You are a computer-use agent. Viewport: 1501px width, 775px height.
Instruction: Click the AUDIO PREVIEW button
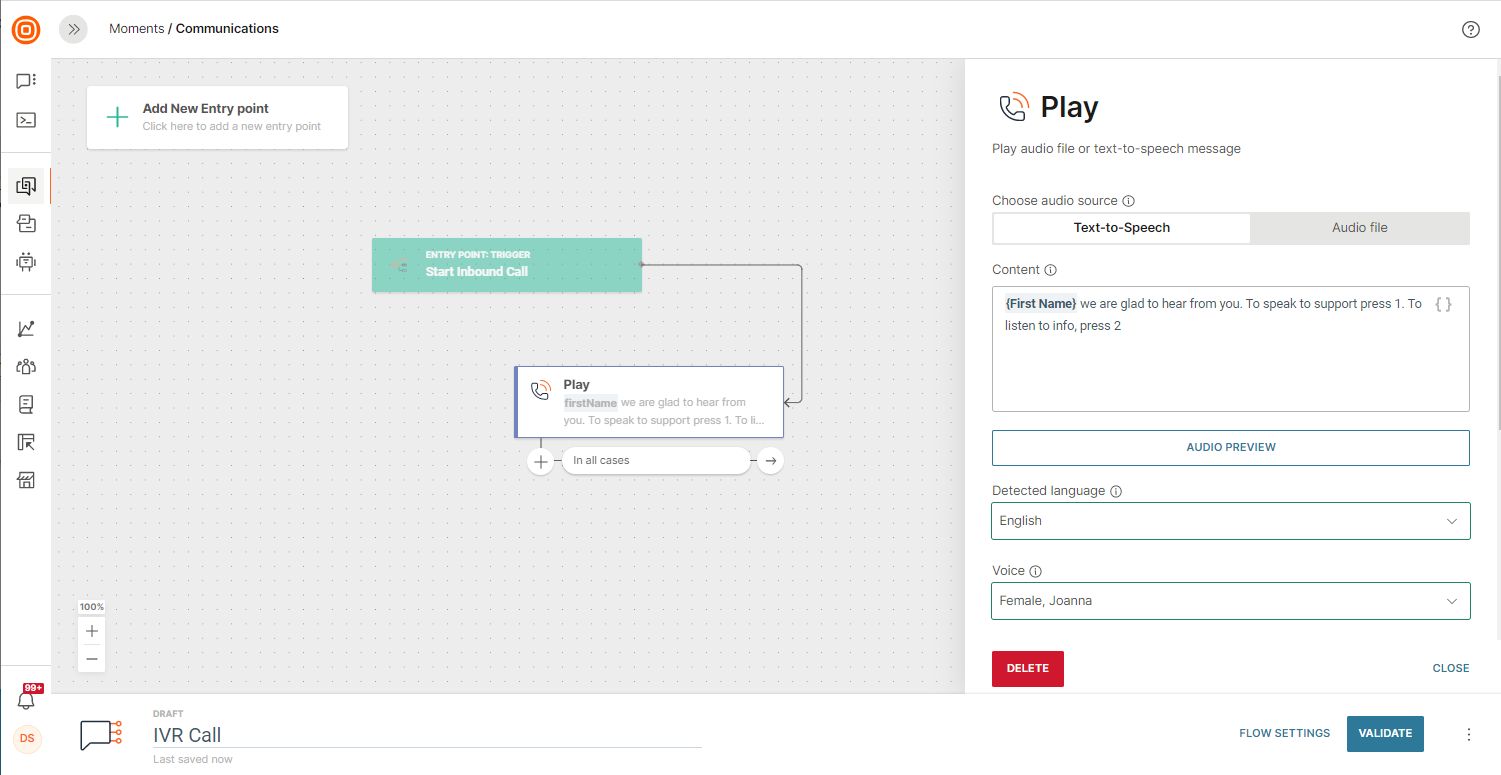pyautogui.click(x=1230, y=447)
